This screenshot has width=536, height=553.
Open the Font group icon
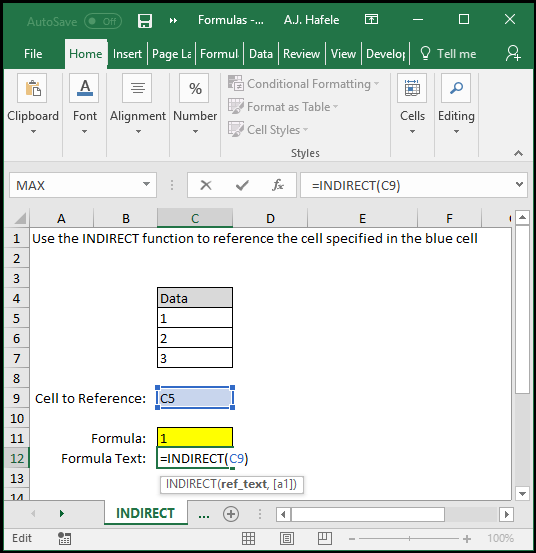click(84, 88)
